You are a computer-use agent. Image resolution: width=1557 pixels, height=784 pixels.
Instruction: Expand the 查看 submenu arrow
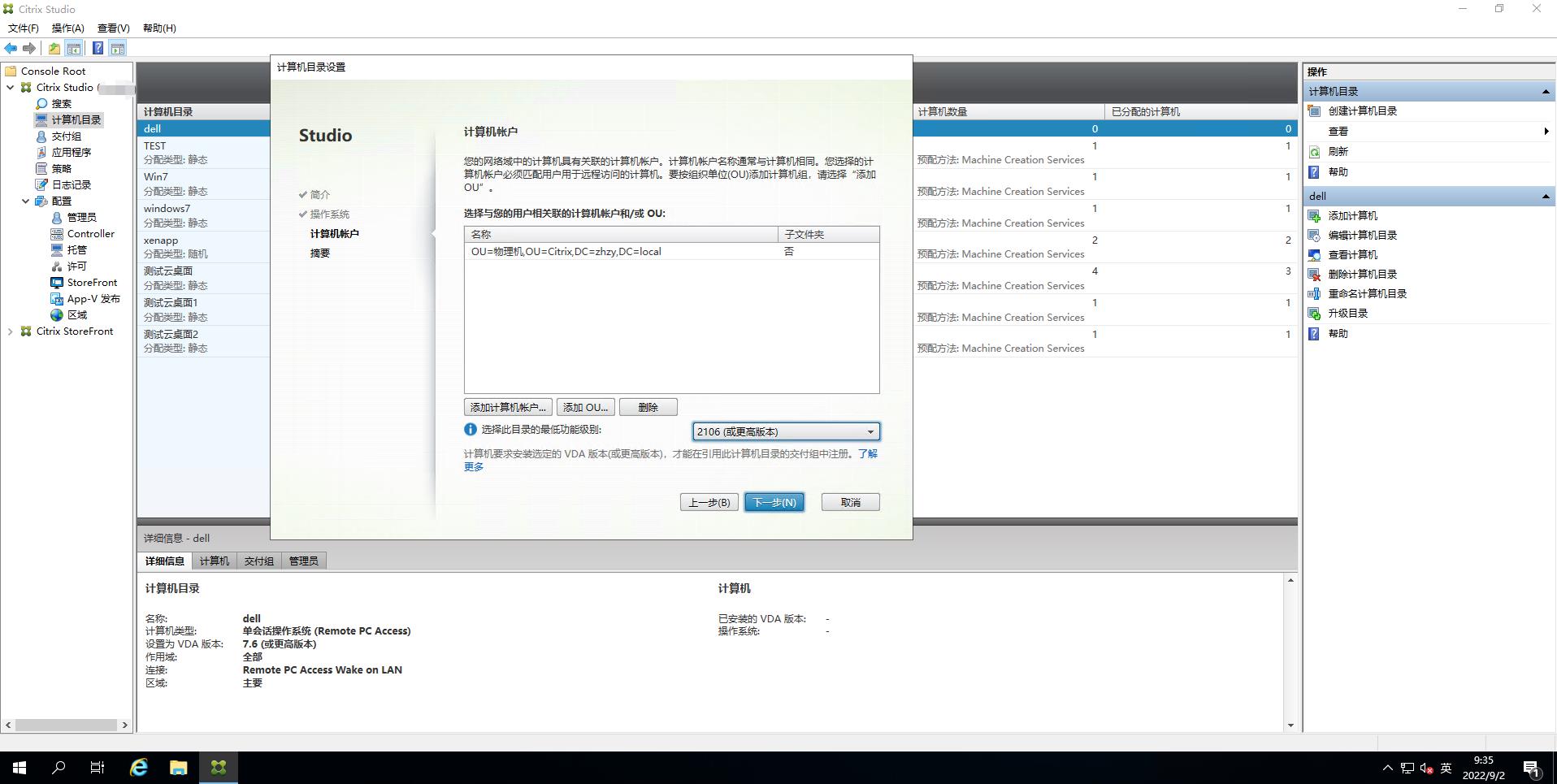pyautogui.click(x=1546, y=131)
